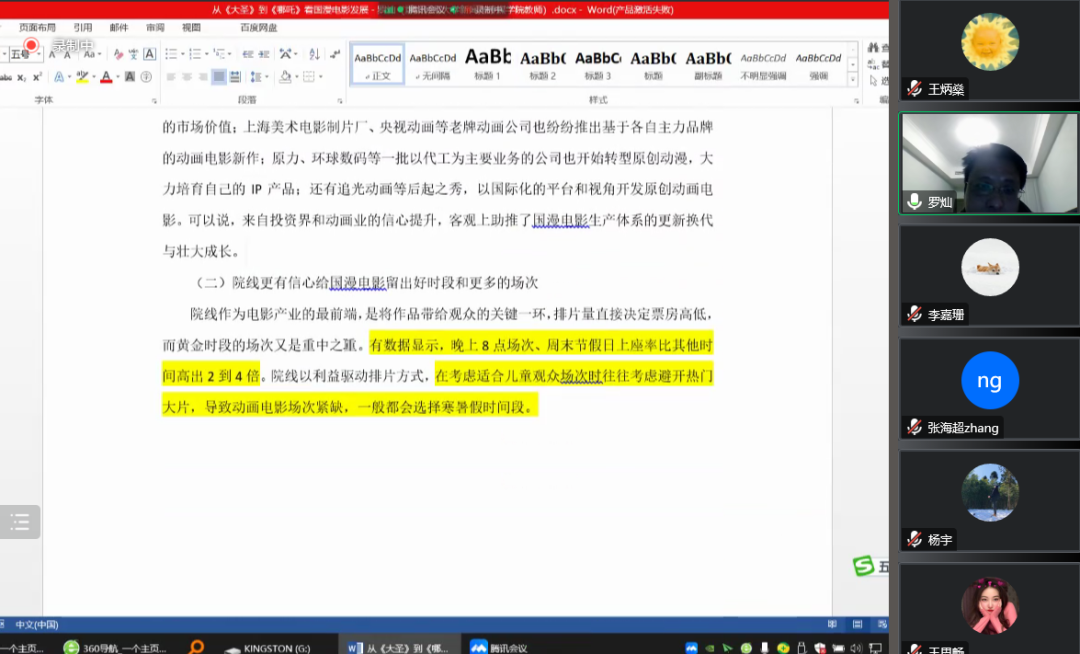Clear formatting with the eraser icon

pos(118,54)
